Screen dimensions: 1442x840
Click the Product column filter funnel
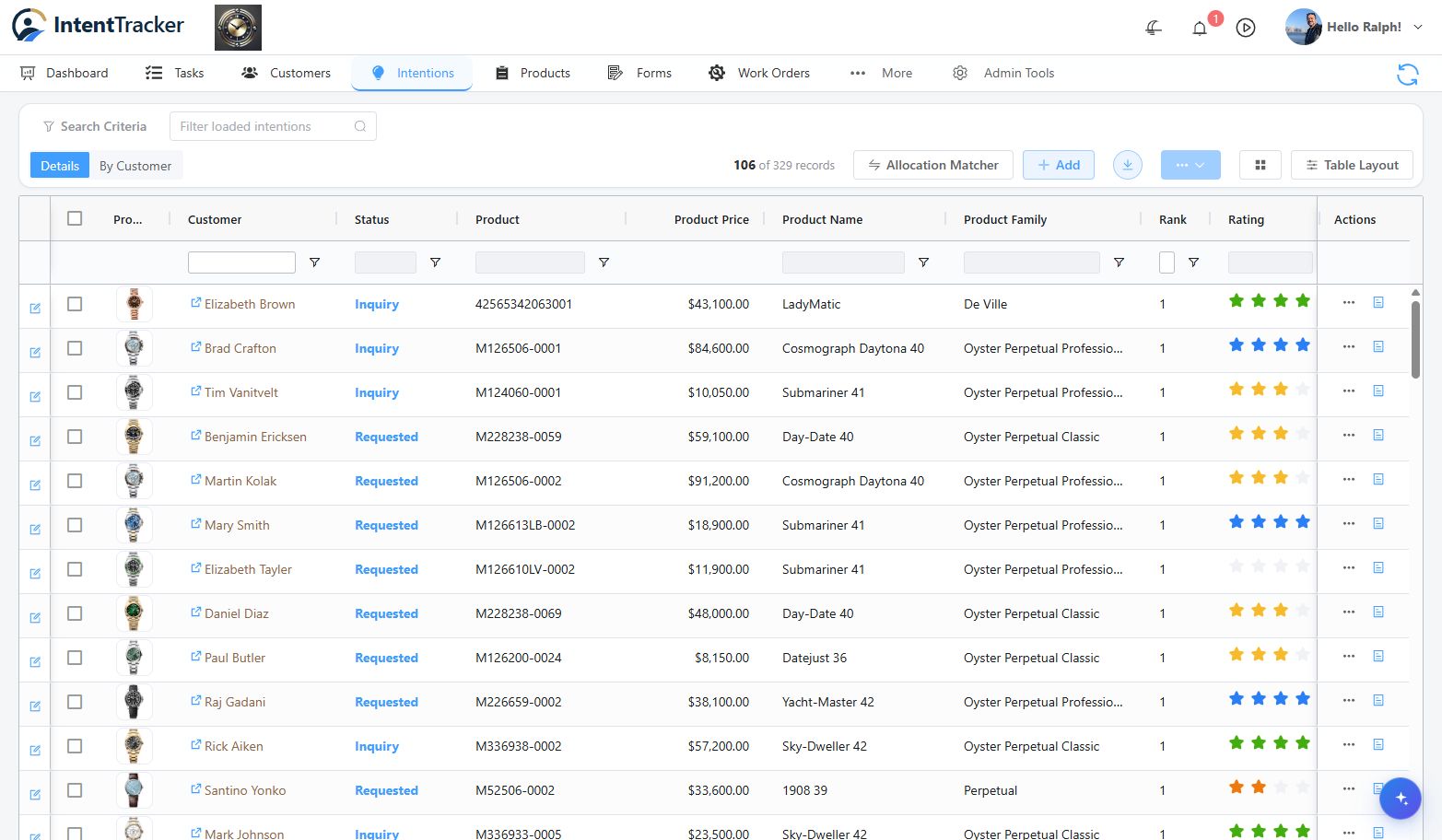coord(604,262)
